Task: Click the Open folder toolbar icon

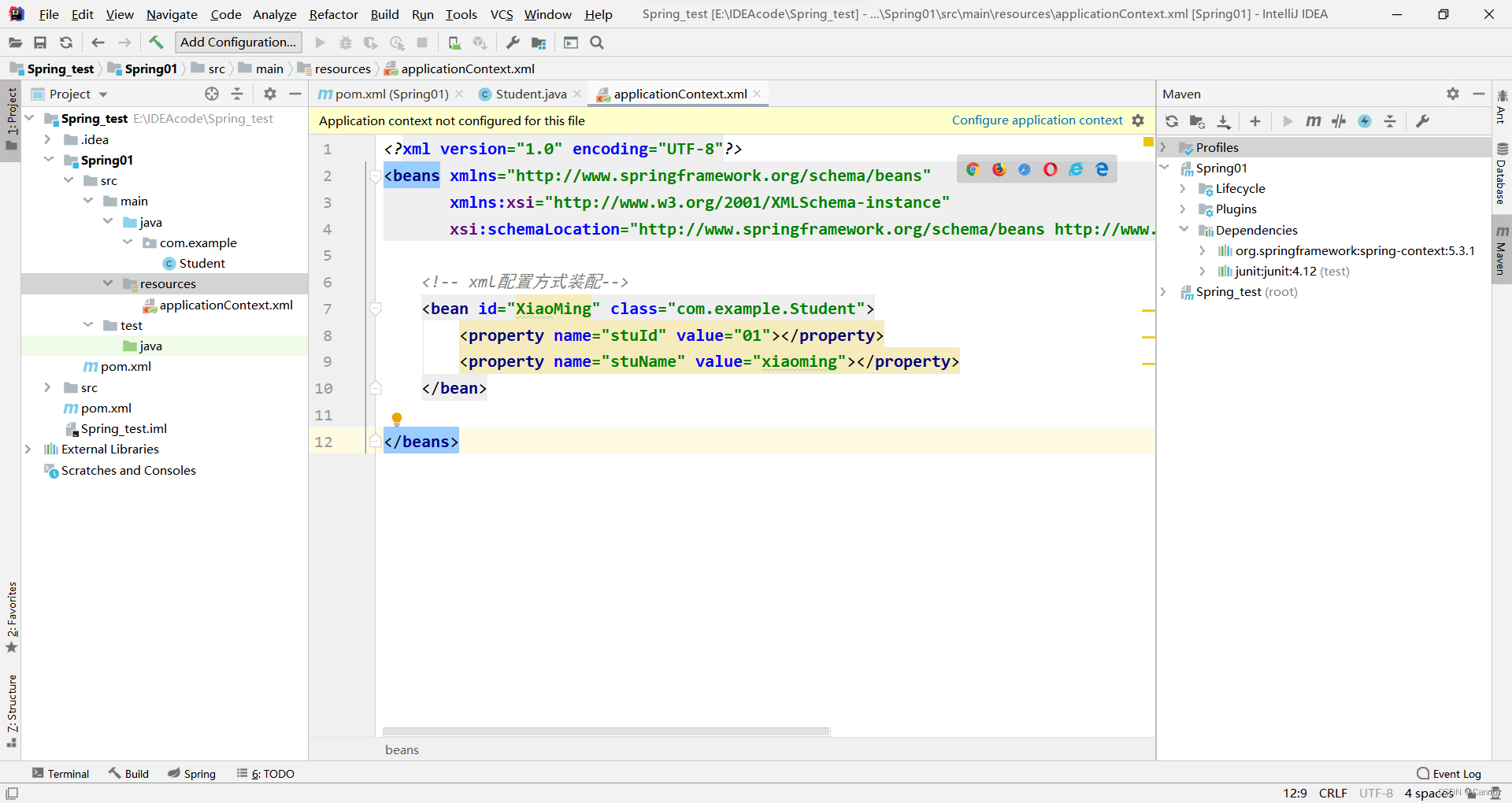Action: 15,43
